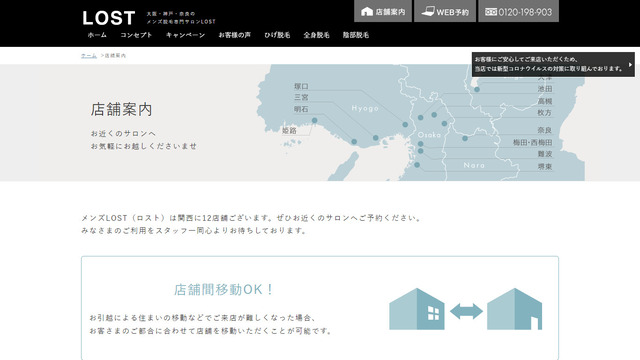Click the Osaka map region label
The image size is (640, 360).
click(x=429, y=135)
